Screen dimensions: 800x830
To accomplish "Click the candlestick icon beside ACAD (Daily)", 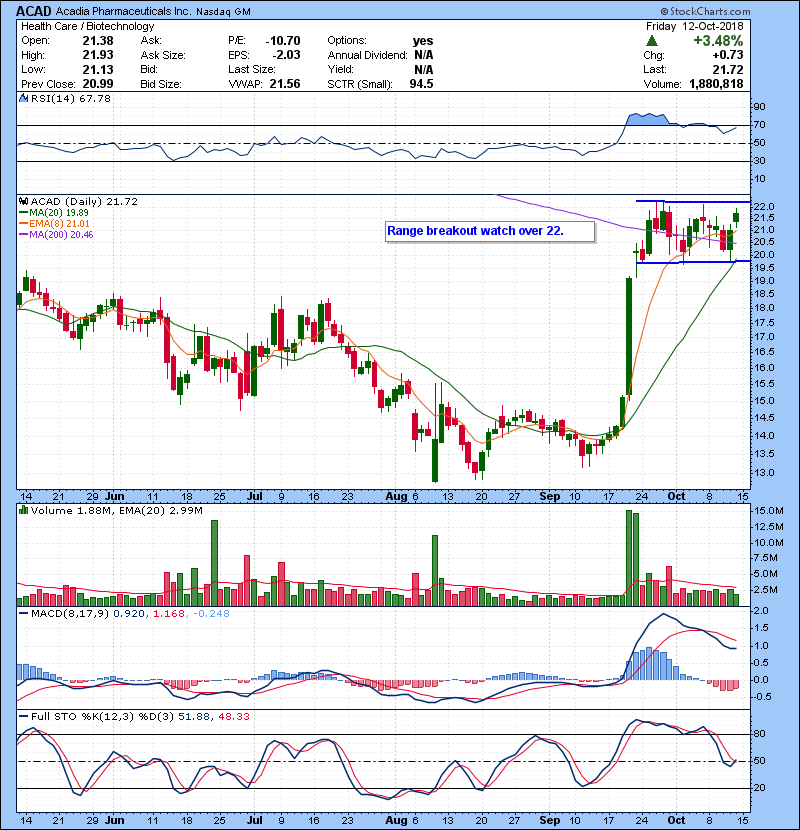I will [23, 201].
